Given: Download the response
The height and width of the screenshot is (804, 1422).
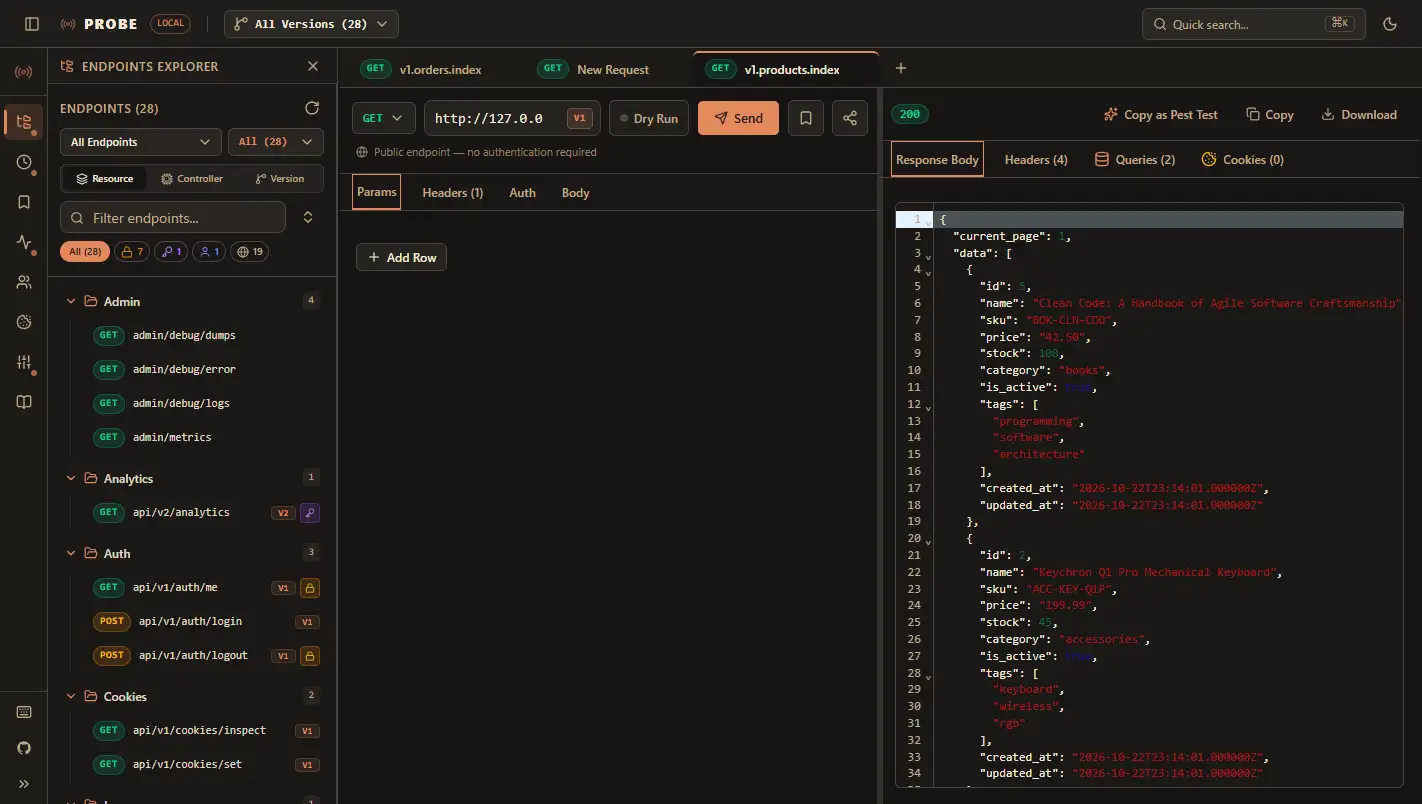Looking at the screenshot, I should coord(1359,115).
